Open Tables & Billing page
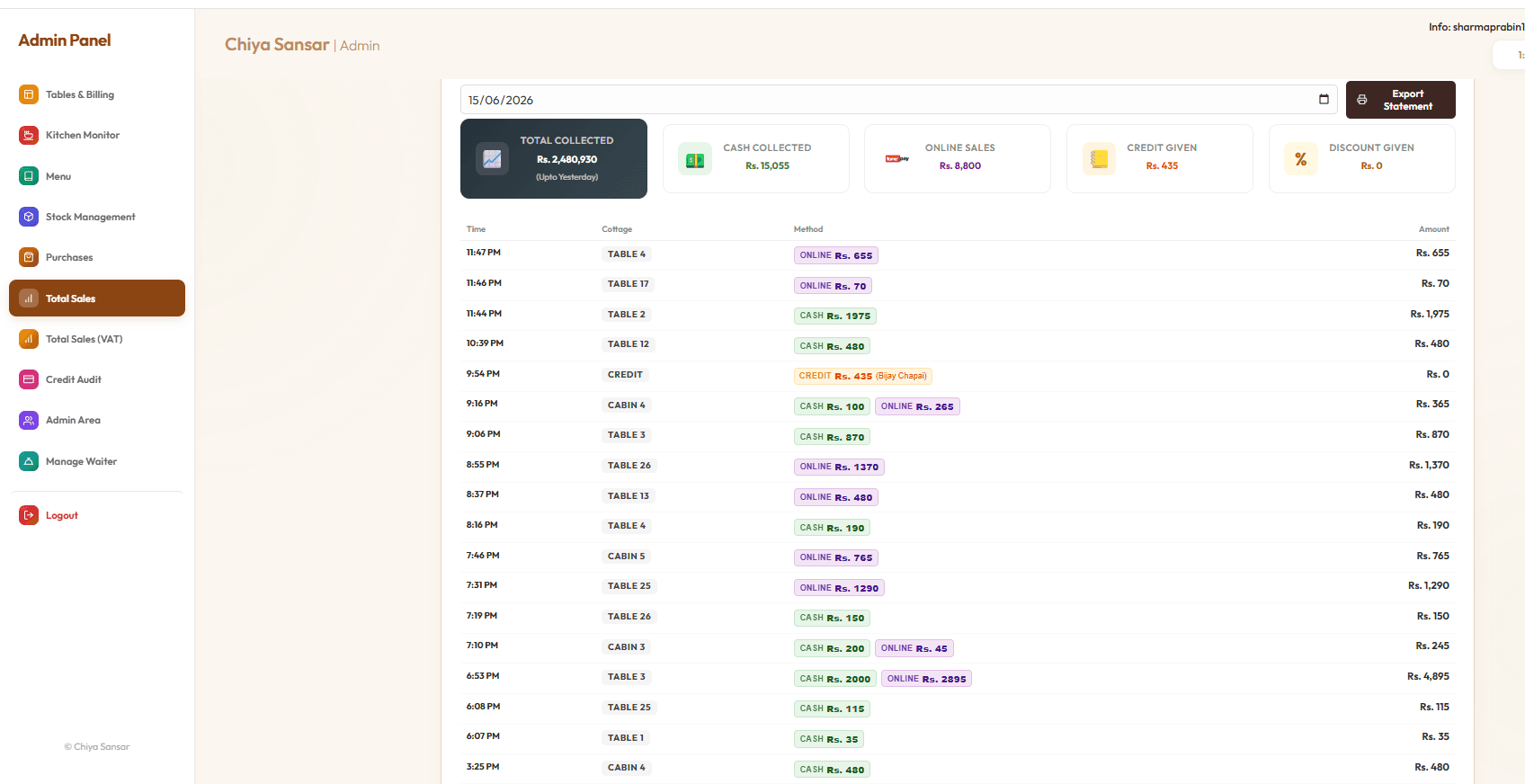This screenshot has height=784, width=1525. [97, 94]
